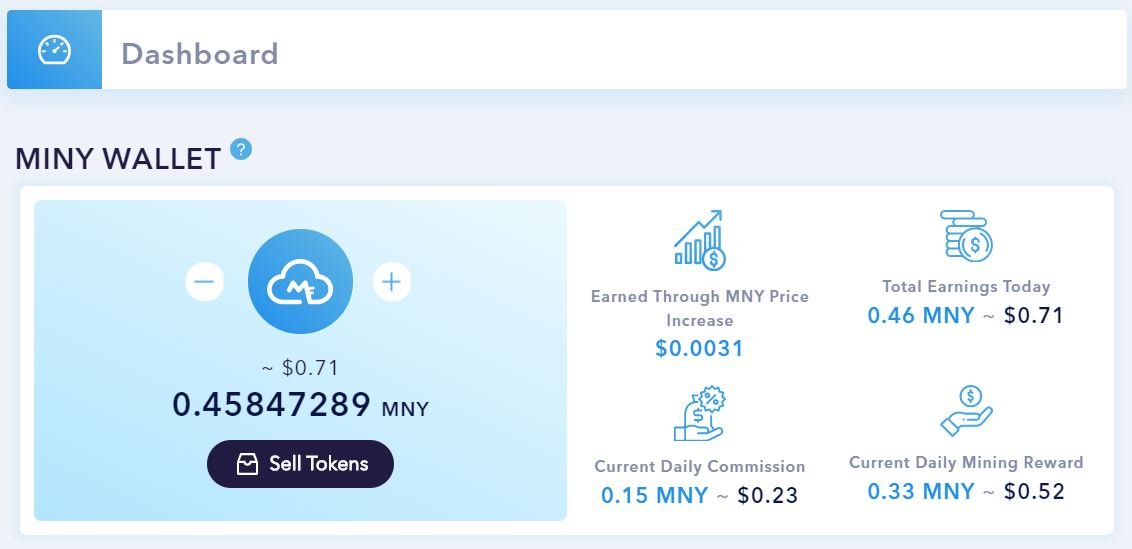Click the Sell Tokens button
1132x549 pixels.
click(x=300, y=464)
